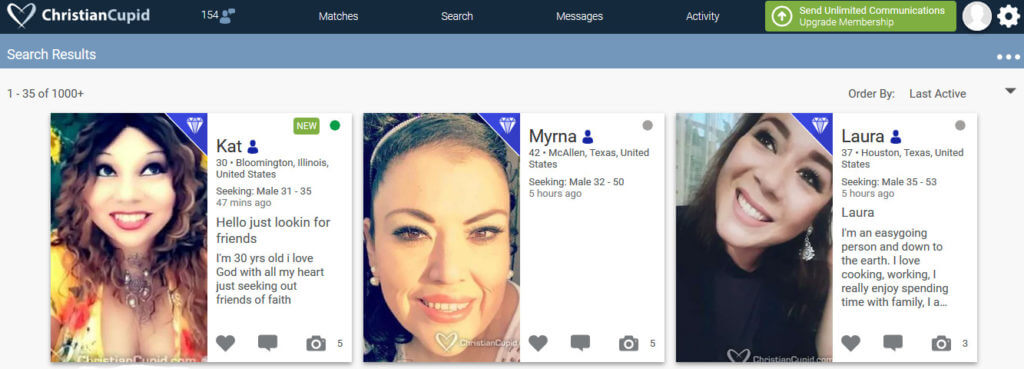The height and width of the screenshot is (369, 1024).
Task: Open the Messages menu item
Action: point(579,16)
